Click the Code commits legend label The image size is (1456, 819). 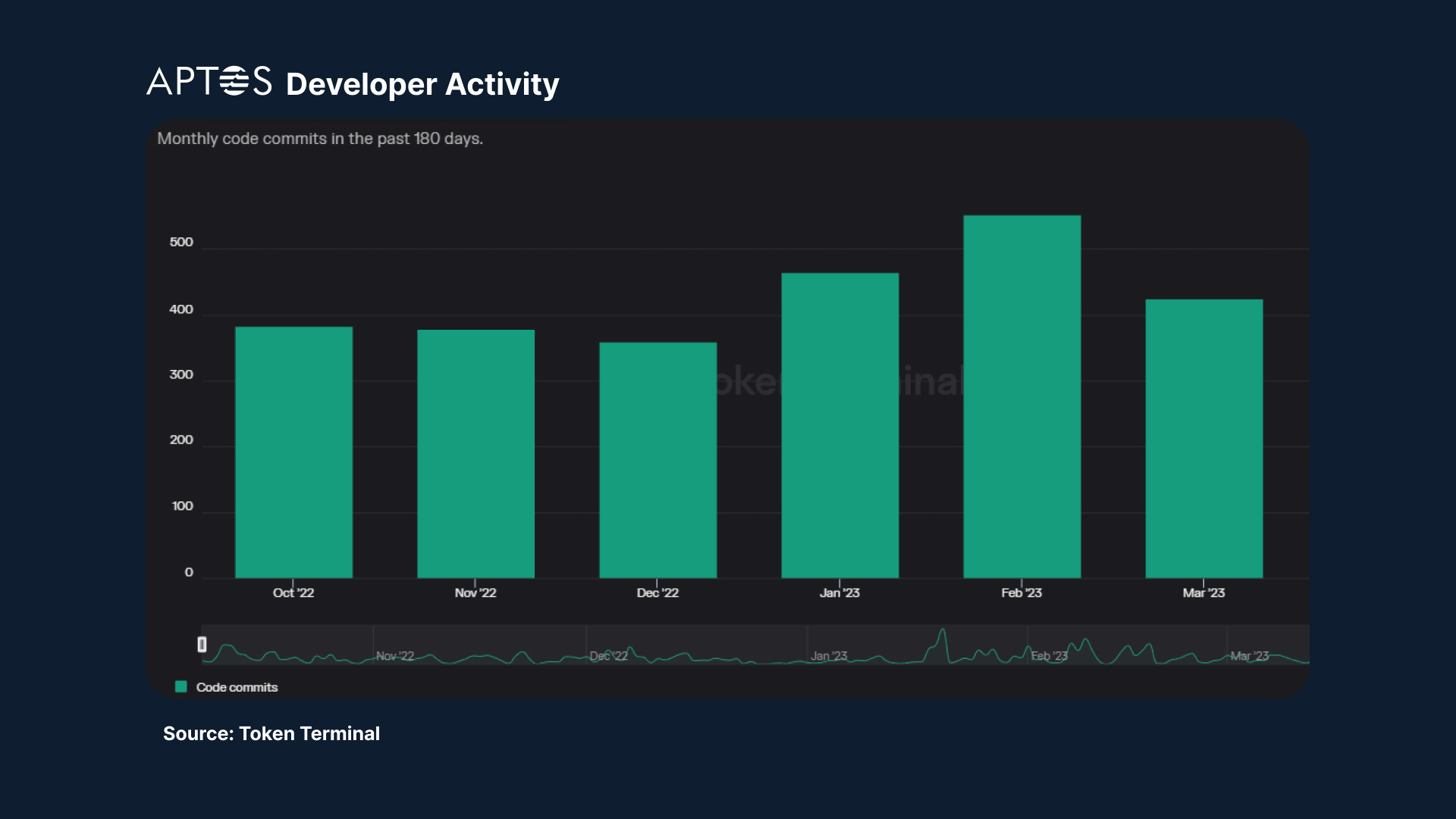(x=237, y=687)
